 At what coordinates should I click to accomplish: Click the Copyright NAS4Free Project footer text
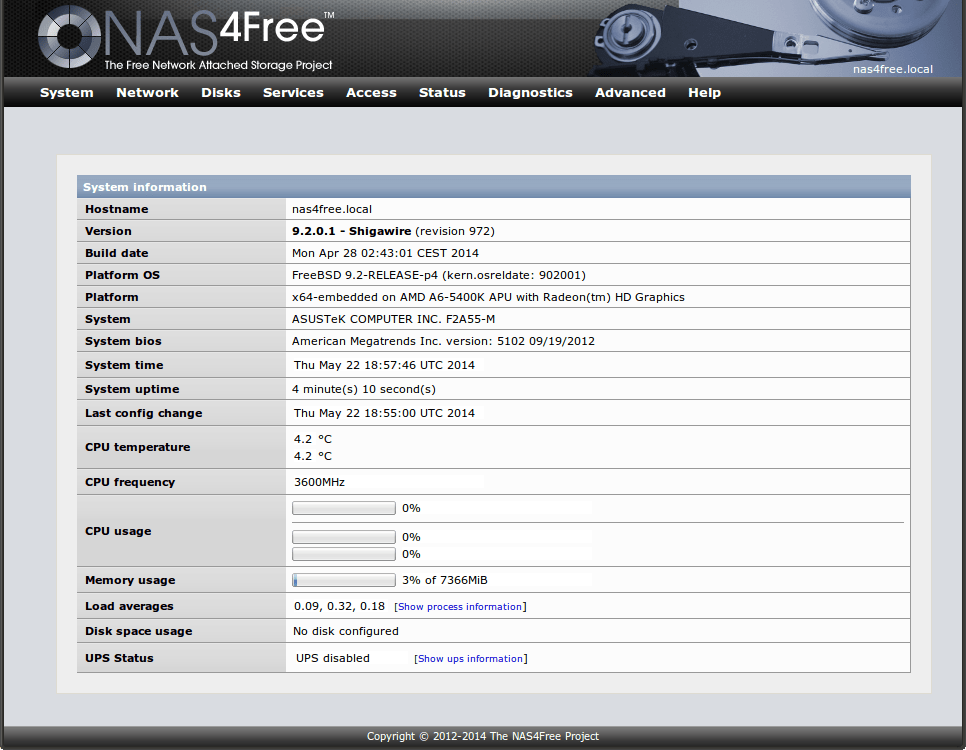(483, 735)
